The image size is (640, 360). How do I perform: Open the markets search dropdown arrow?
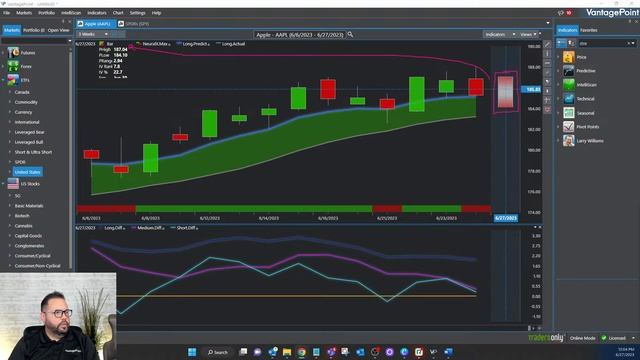pos(70,41)
